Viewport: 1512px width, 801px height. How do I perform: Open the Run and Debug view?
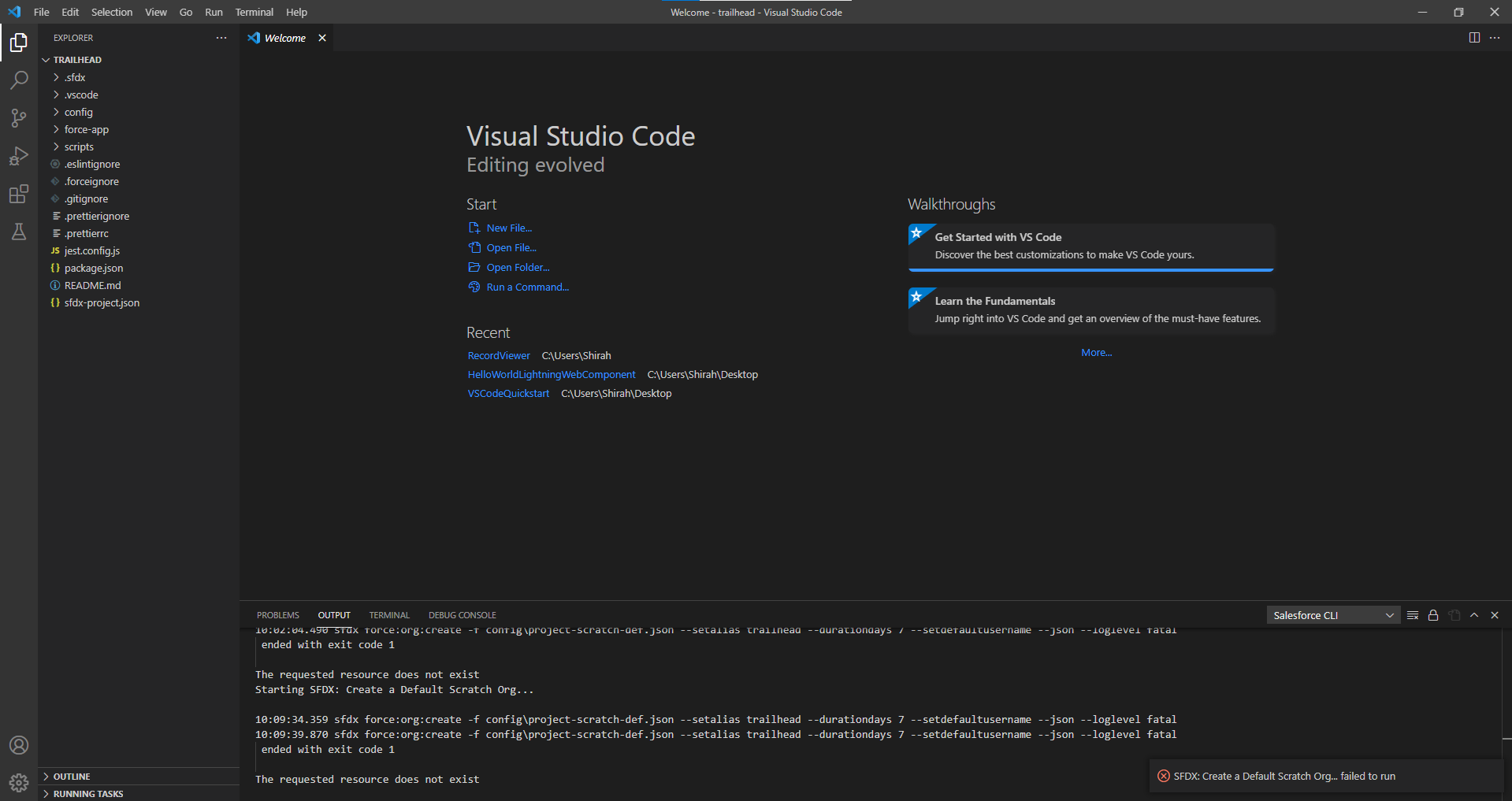click(x=19, y=155)
